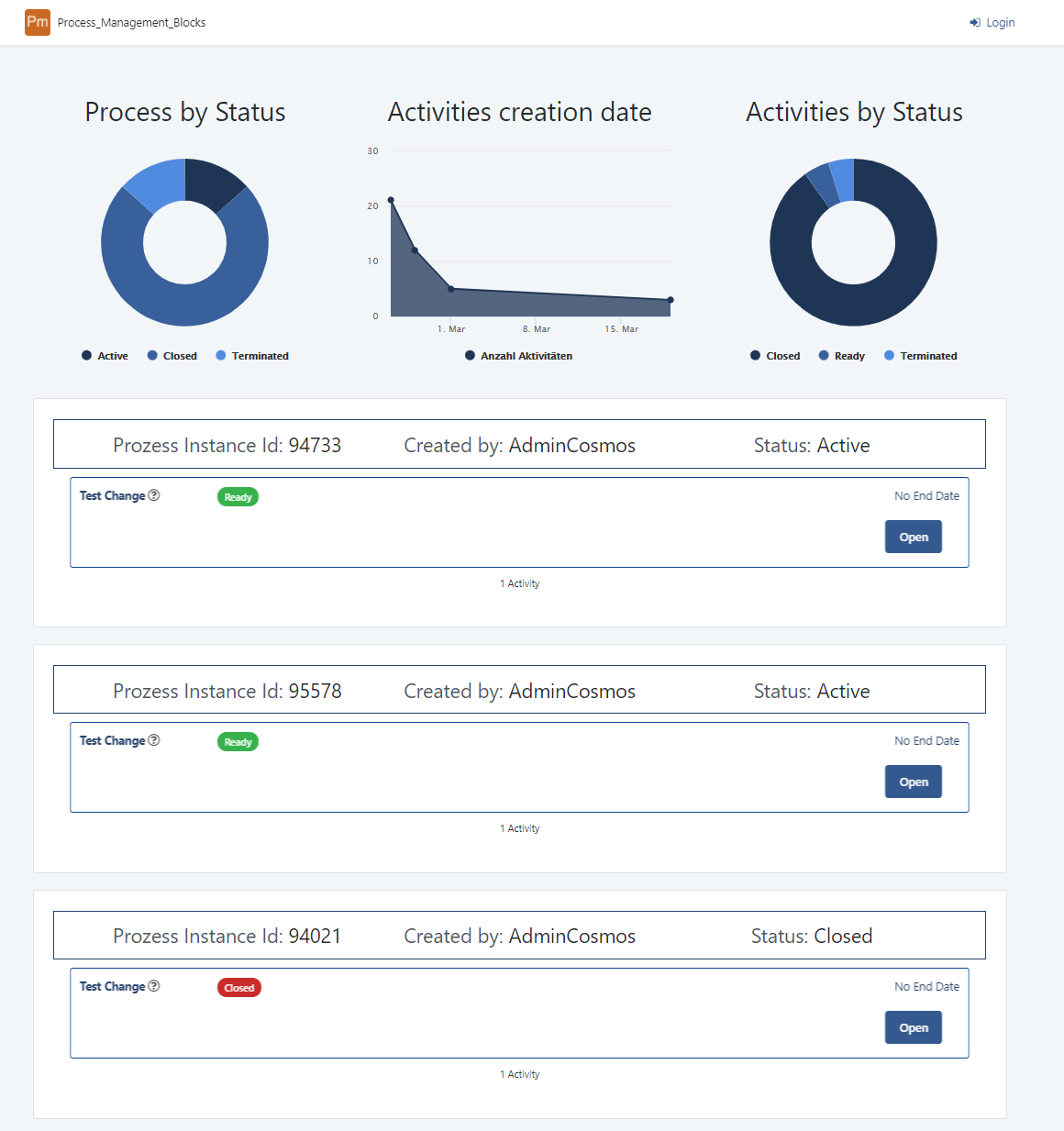Click help icon beside Test Change in instance 94021

(x=154, y=986)
